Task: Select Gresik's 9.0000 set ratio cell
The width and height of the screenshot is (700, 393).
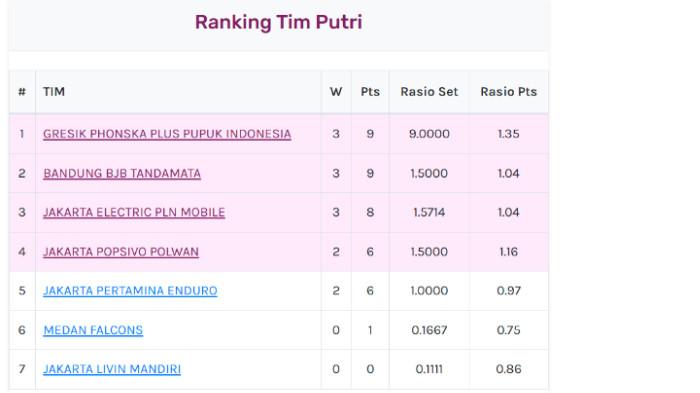Action: (x=429, y=134)
